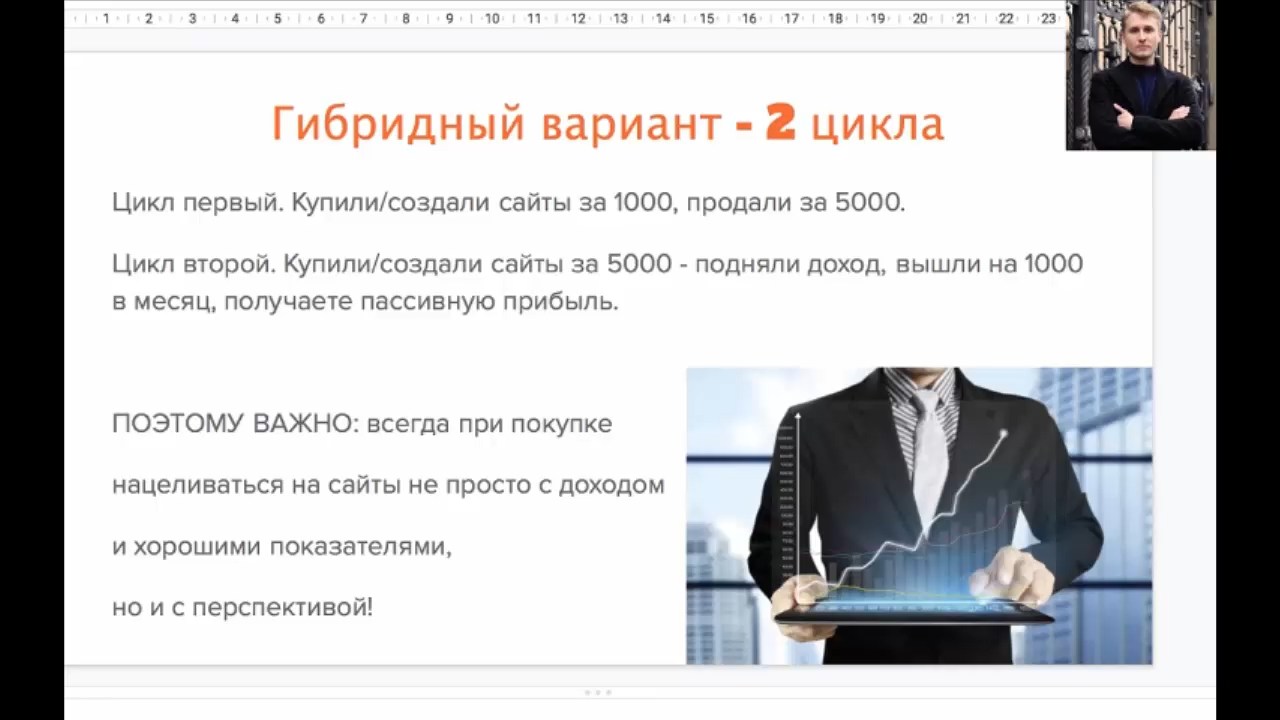Click the speaker notes three-dot handle

(x=597, y=692)
